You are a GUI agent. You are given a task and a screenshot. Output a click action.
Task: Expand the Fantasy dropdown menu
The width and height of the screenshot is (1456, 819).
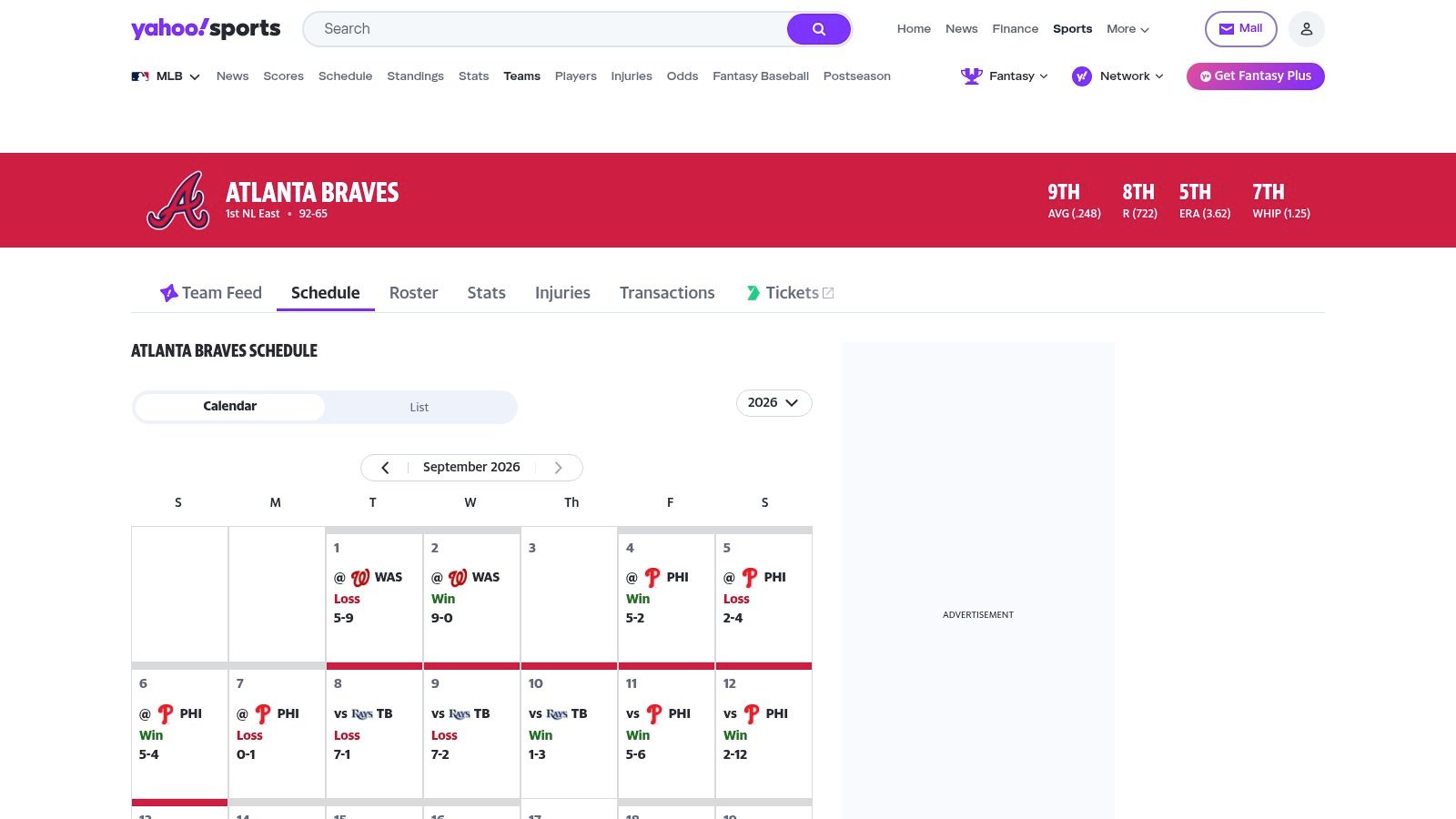pyautogui.click(x=1018, y=76)
